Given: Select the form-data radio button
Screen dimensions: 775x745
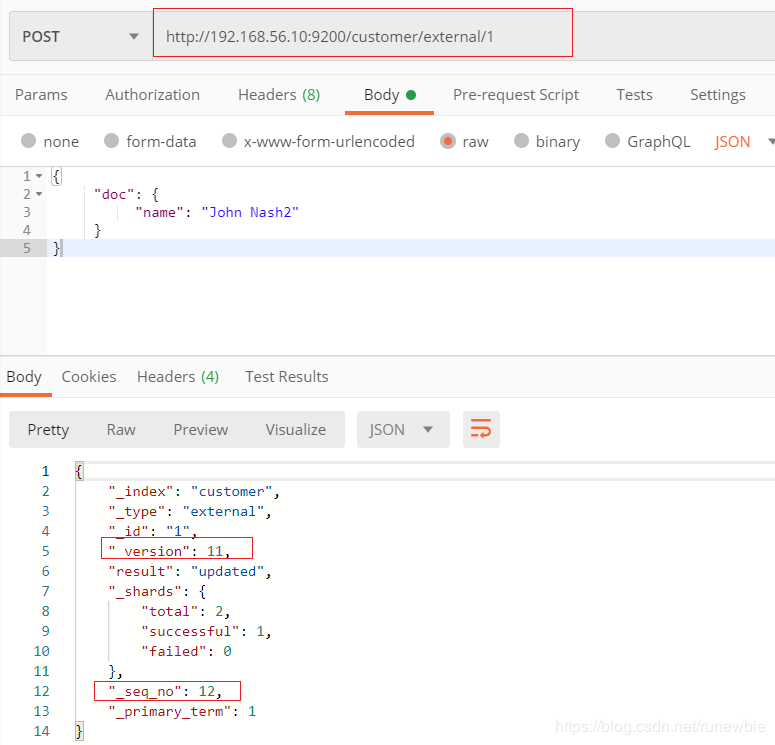Looking at the screenshot, I should pos(112,141).
